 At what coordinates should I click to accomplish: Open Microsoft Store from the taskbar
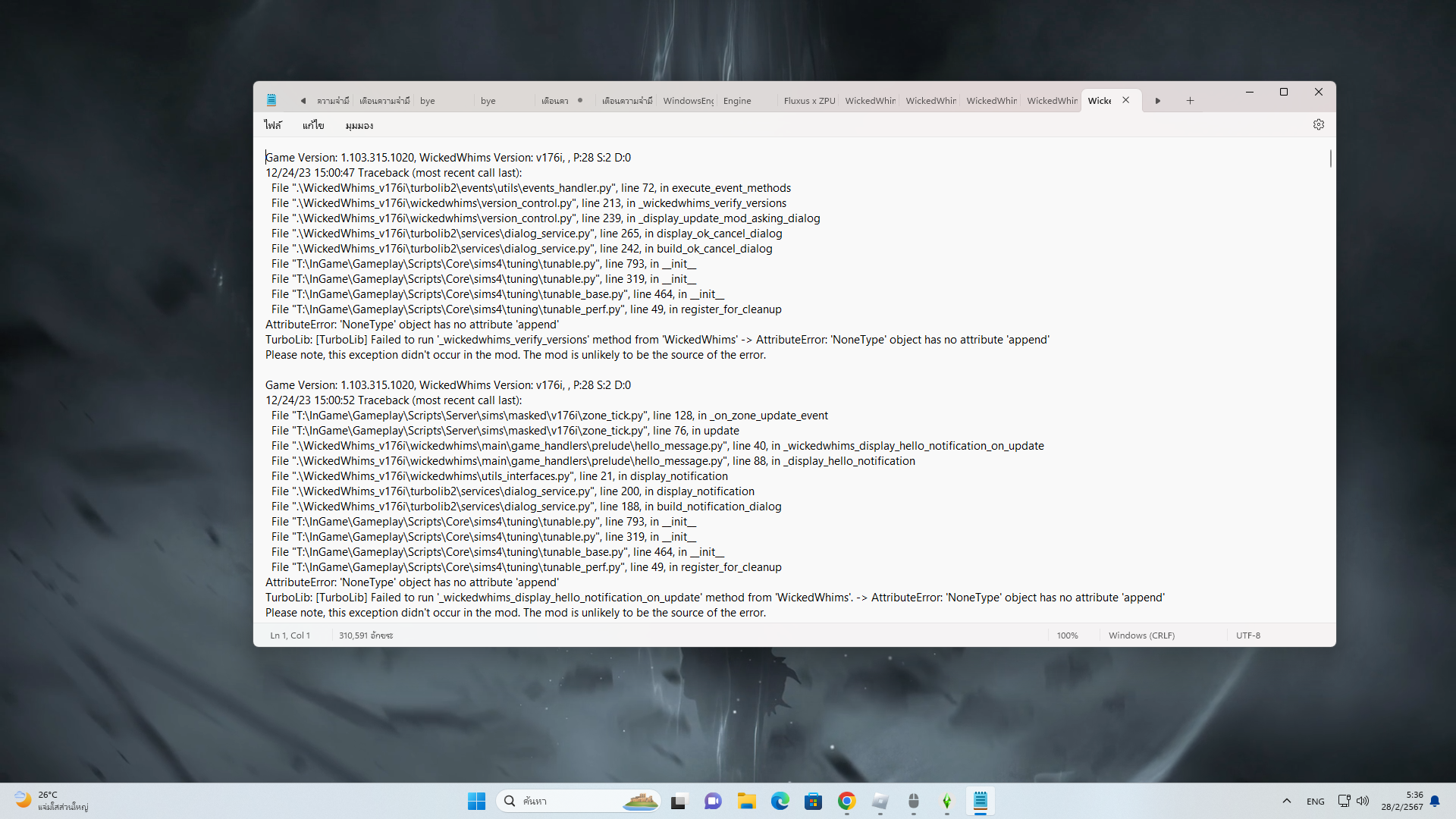click(x=814, y=801)
